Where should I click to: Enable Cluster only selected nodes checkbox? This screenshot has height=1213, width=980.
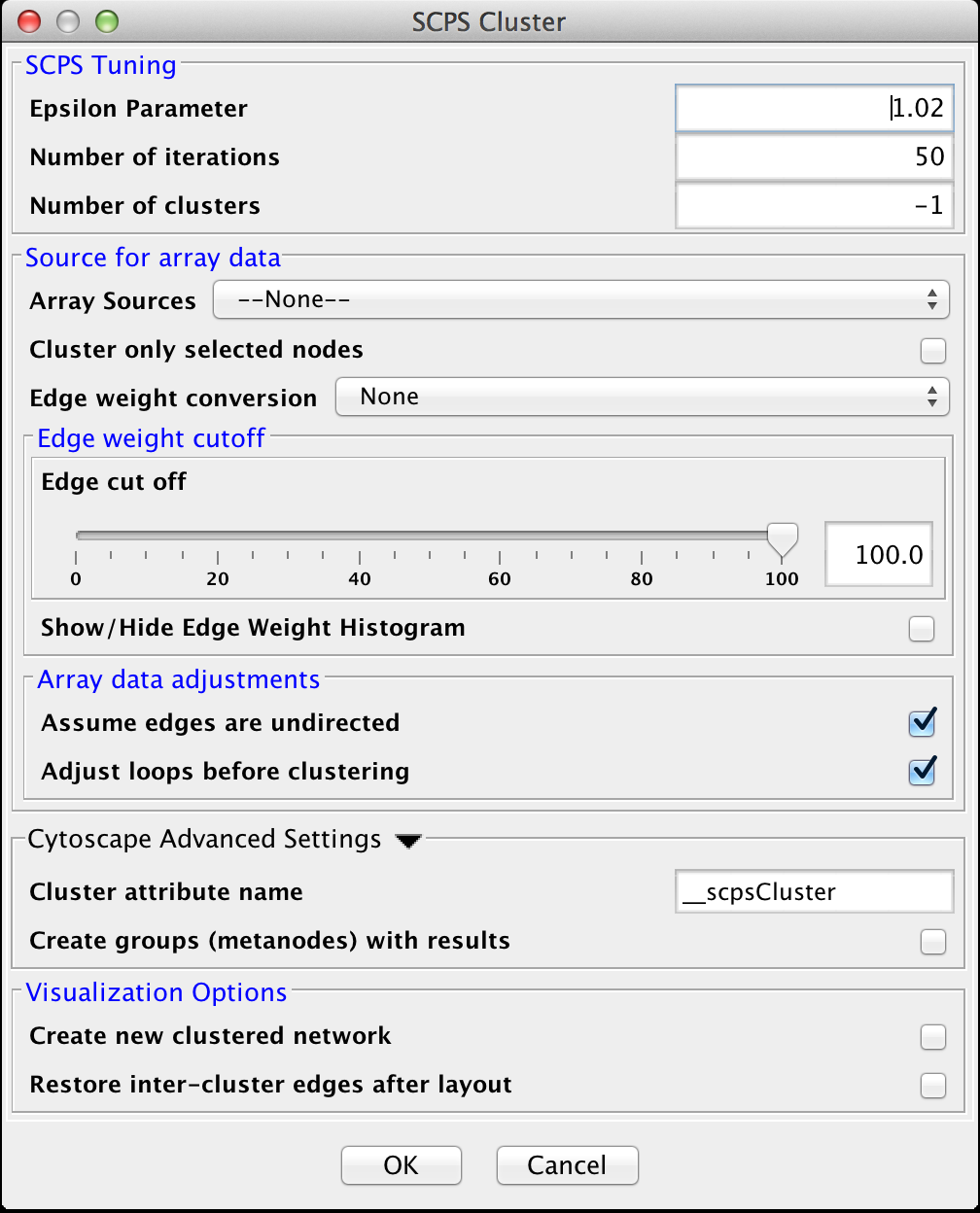pos(932,350)
